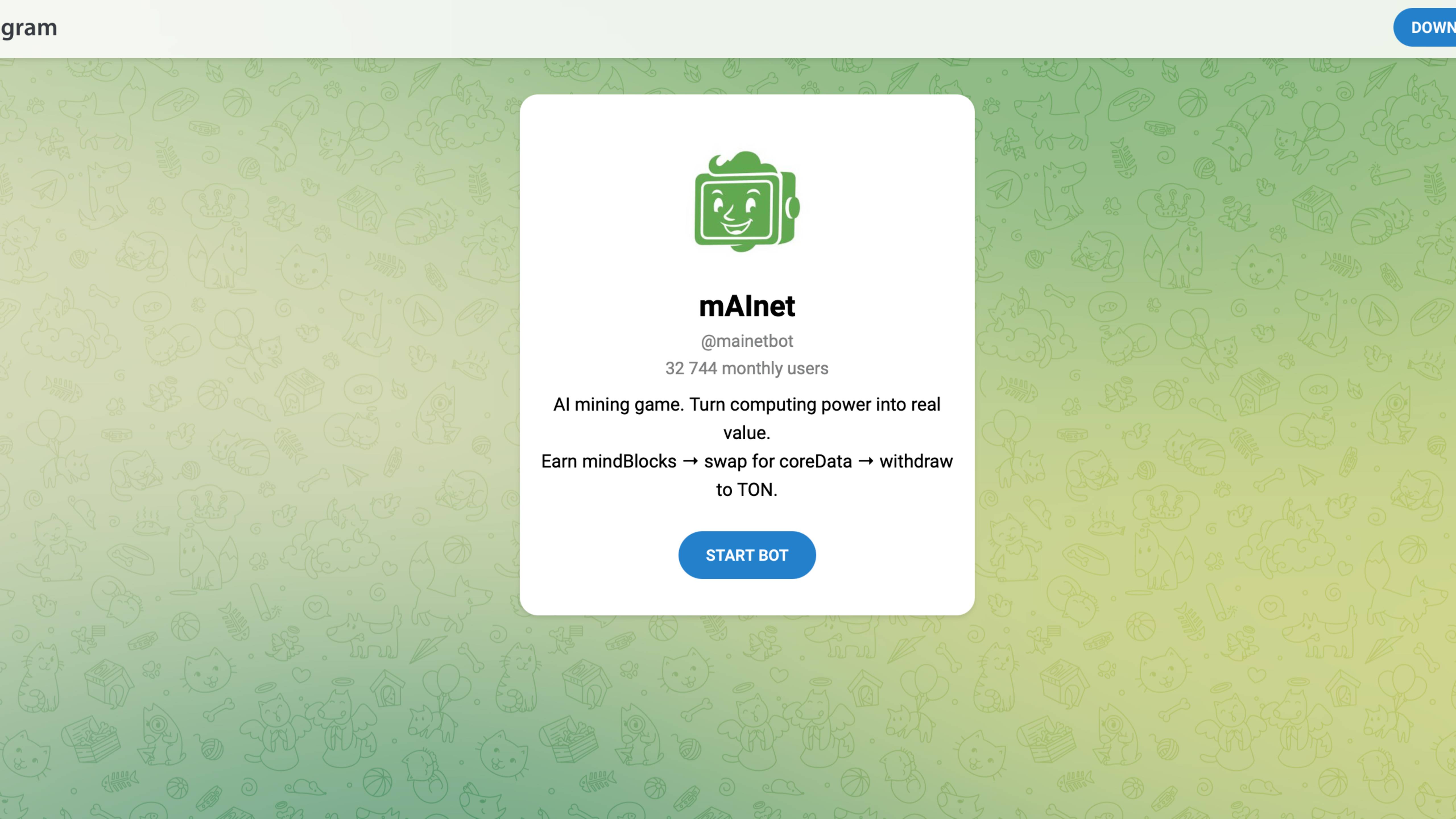The height and width of the screenshot is (819, 1456).
Task: Start the mAInet bot
Action: [747, 555]
